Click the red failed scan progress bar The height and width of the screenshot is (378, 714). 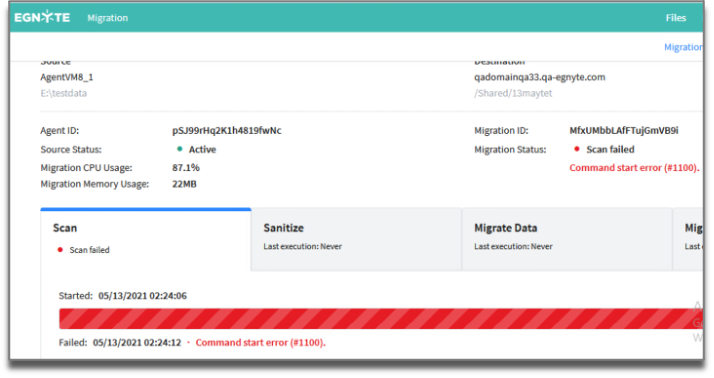381,318
